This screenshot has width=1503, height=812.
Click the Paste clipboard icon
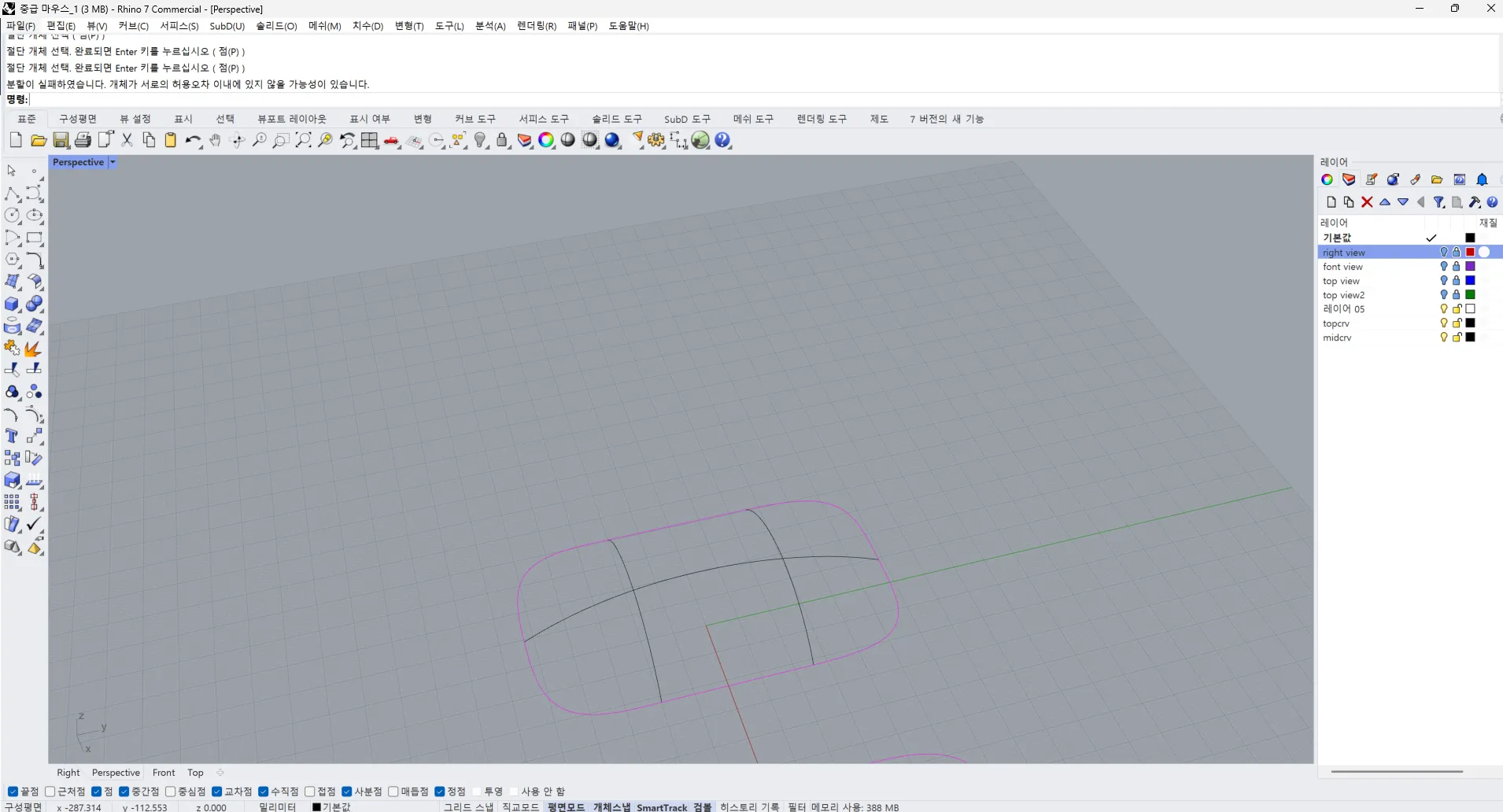(x=171, y=140)
